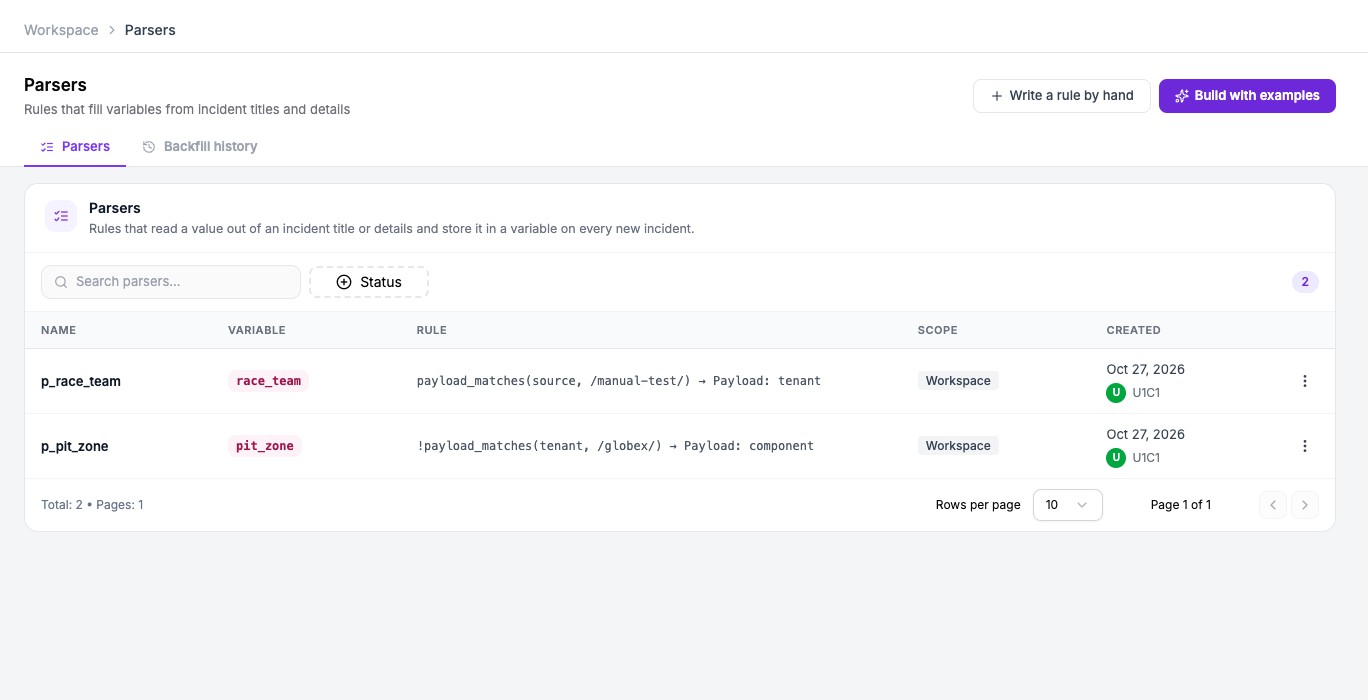The image size is (1368, 700).
Task: Open the p_pit_zone parser
Action: [75, 446]
